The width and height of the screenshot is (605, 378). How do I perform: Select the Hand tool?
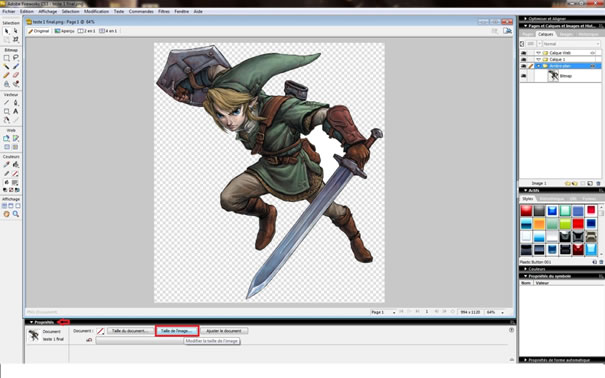(7, 214)
